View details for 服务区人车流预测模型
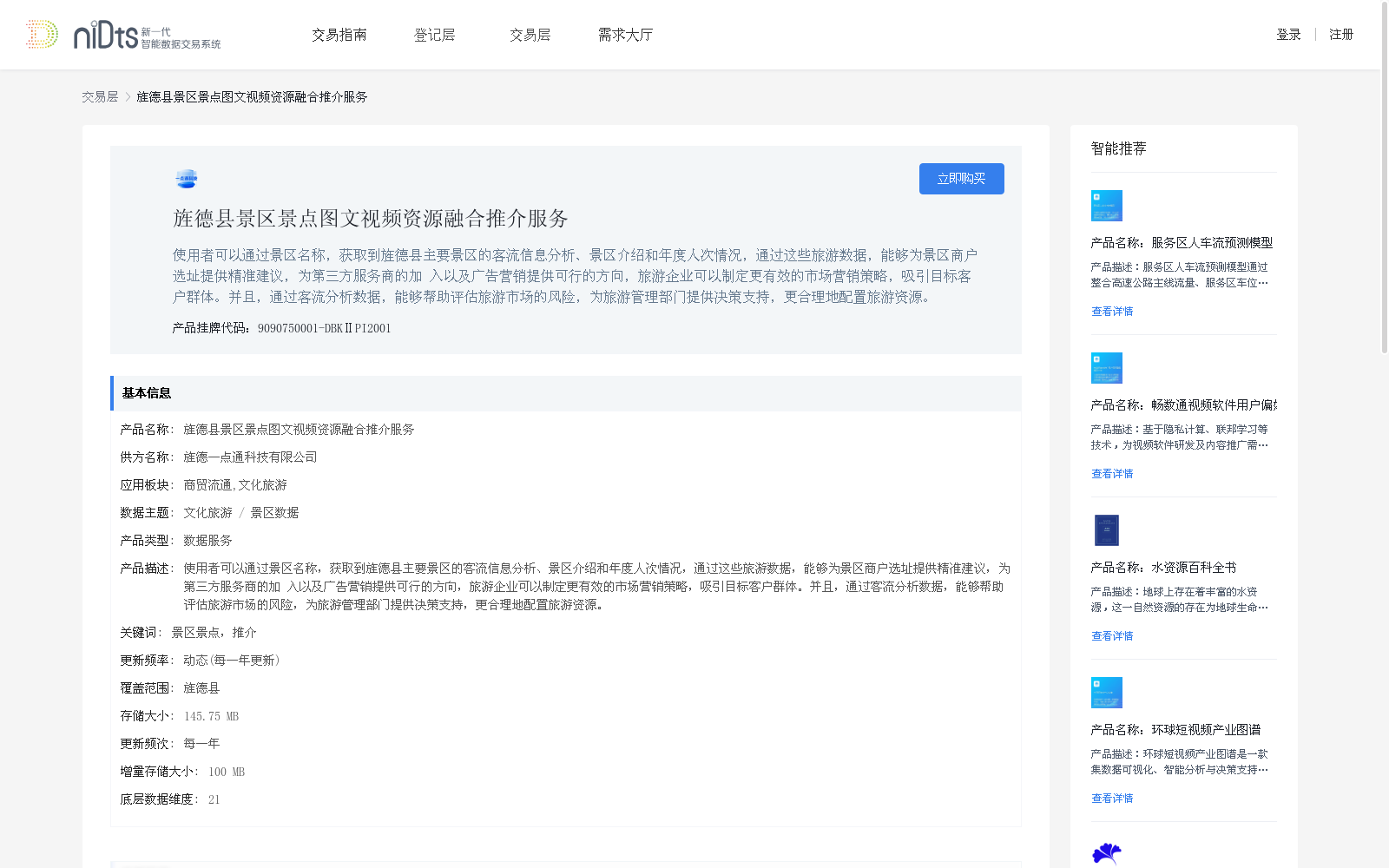Screen dimensions: 1389x868 tap(1112, 312)
